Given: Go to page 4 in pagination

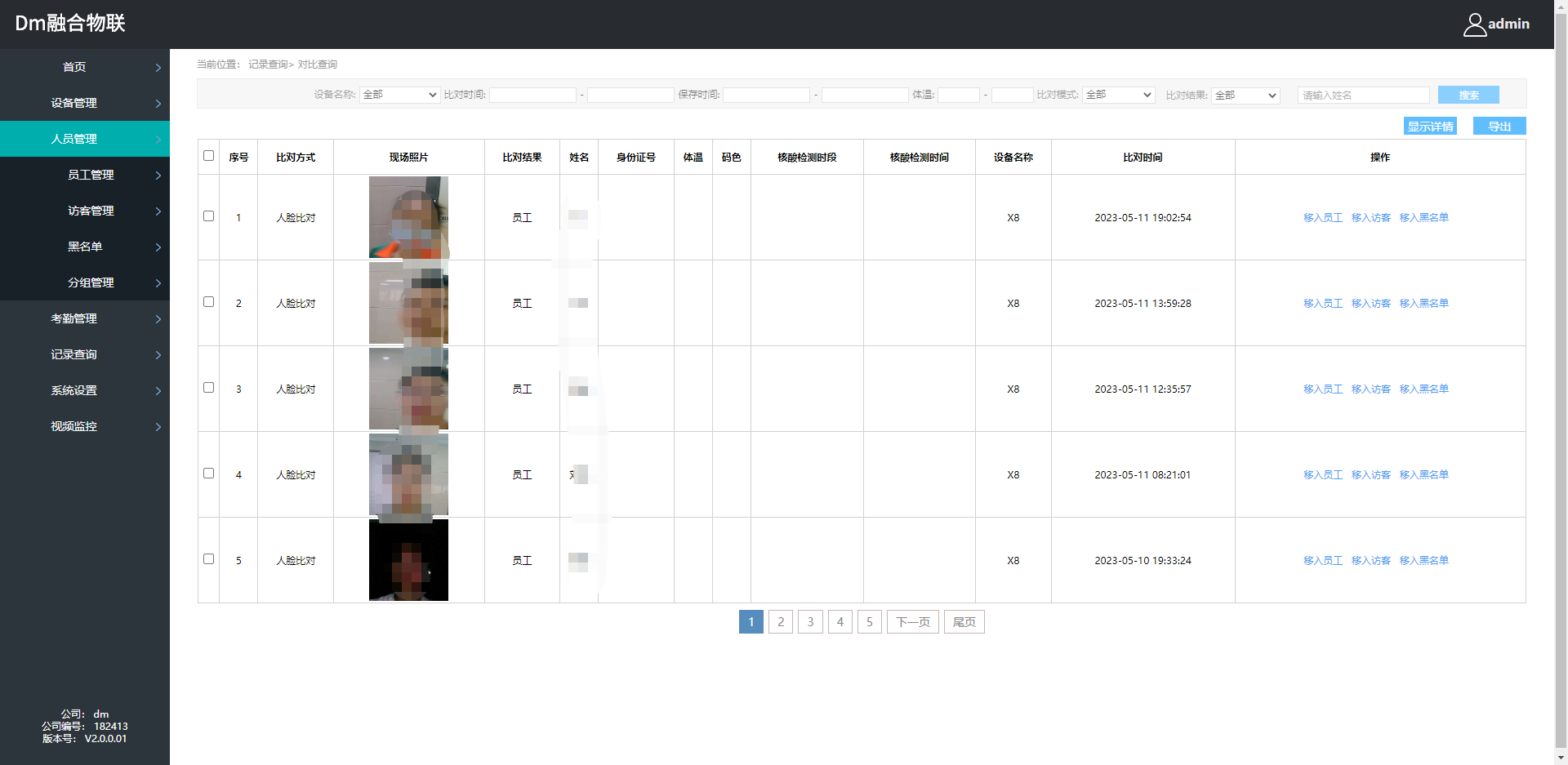Looking at the screenshot, I should [x=840, y=621].
